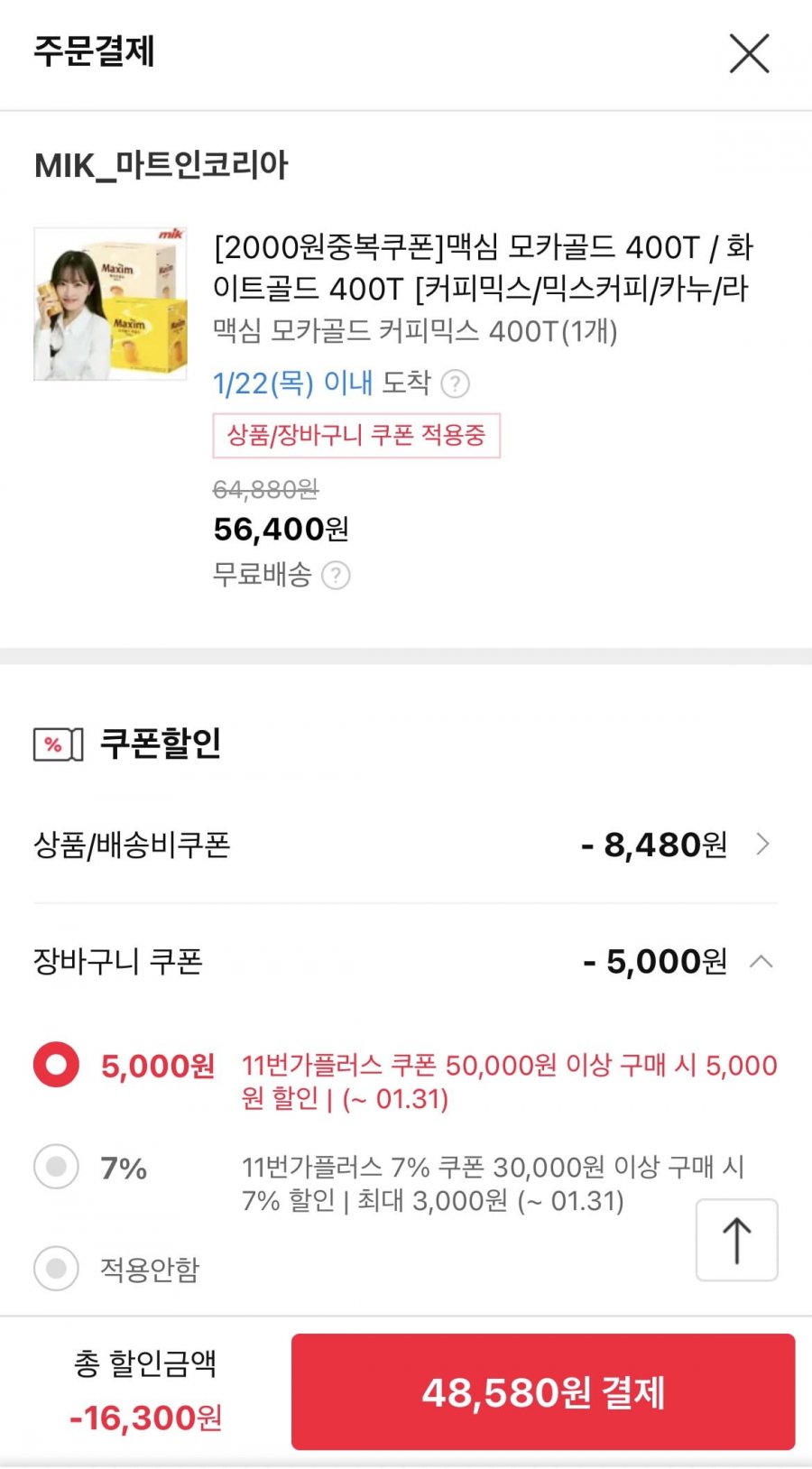This screenshot has height=1469, width=812.
Task: Tap the coupon discount percent icon
Action: (58, 744)
